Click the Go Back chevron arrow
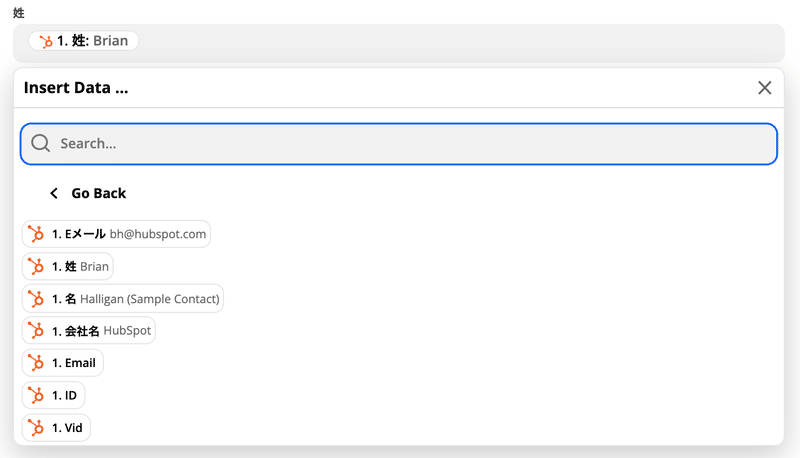This screenshot has height=458, width=800. click(x=54, y=193)
